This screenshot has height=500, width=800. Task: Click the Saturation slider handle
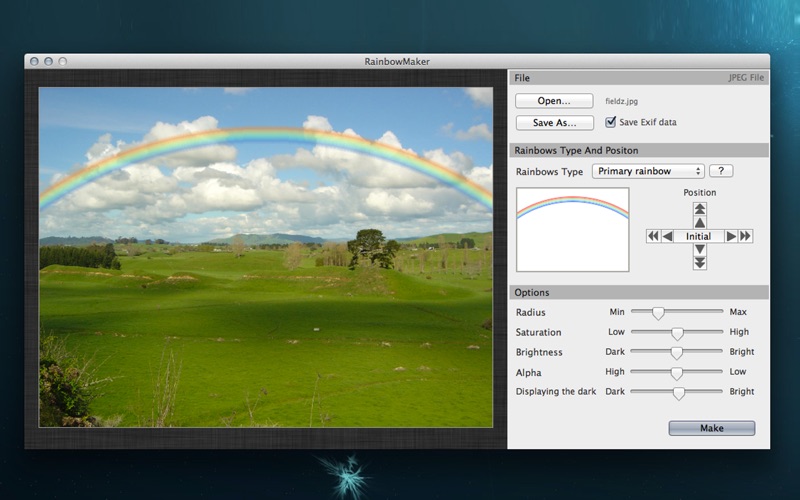pyautogui.click(x=677, y=333)
